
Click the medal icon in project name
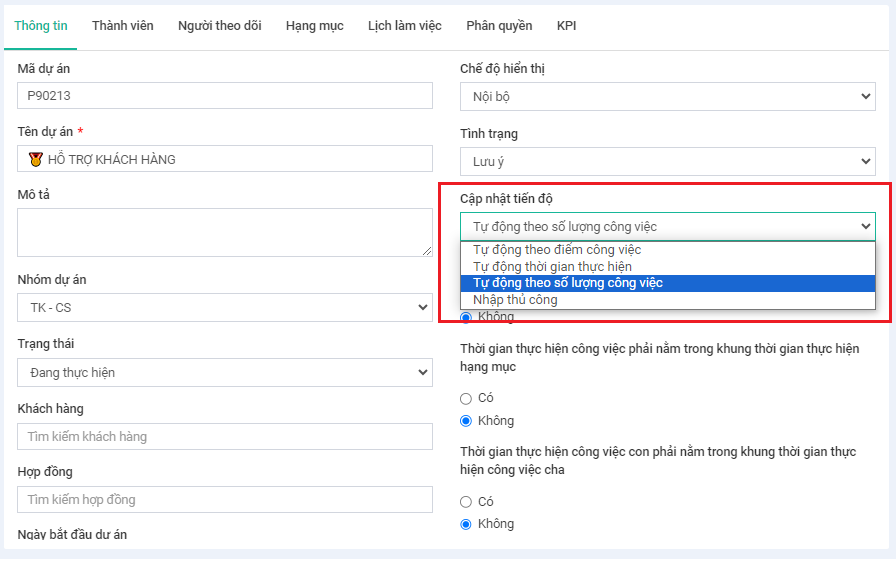click(36, 159)
